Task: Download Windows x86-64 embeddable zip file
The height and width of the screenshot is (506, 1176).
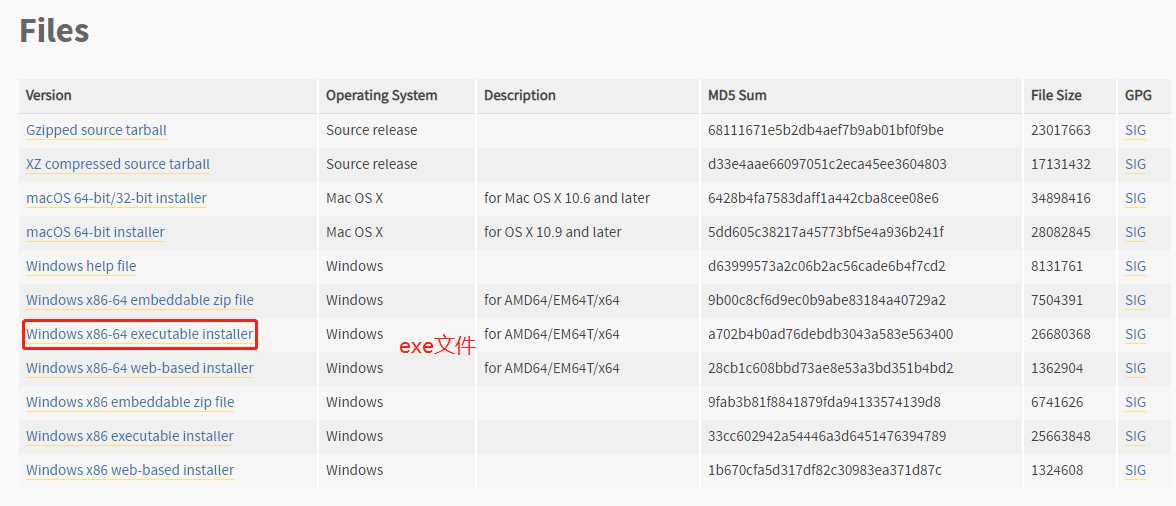Action: 140,300
